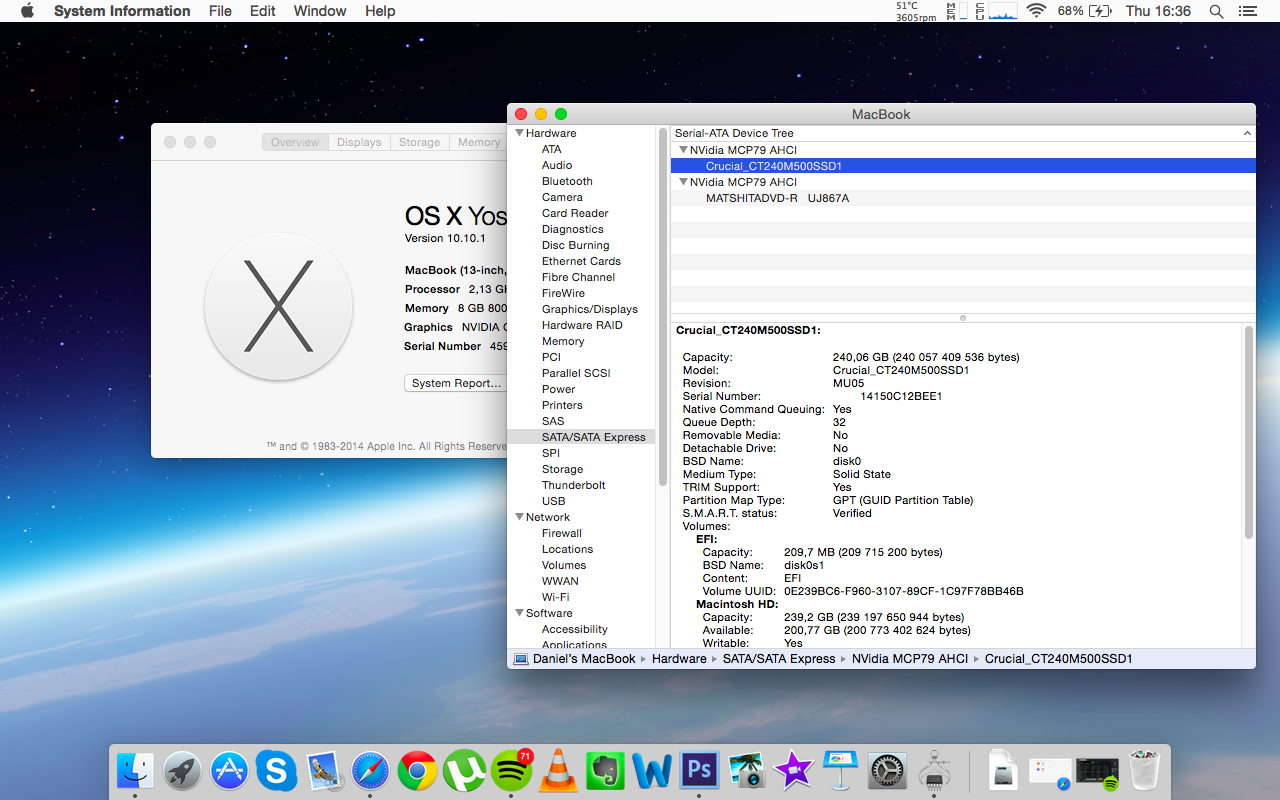Open the document stack in Dock

[x=1003, y=770]
